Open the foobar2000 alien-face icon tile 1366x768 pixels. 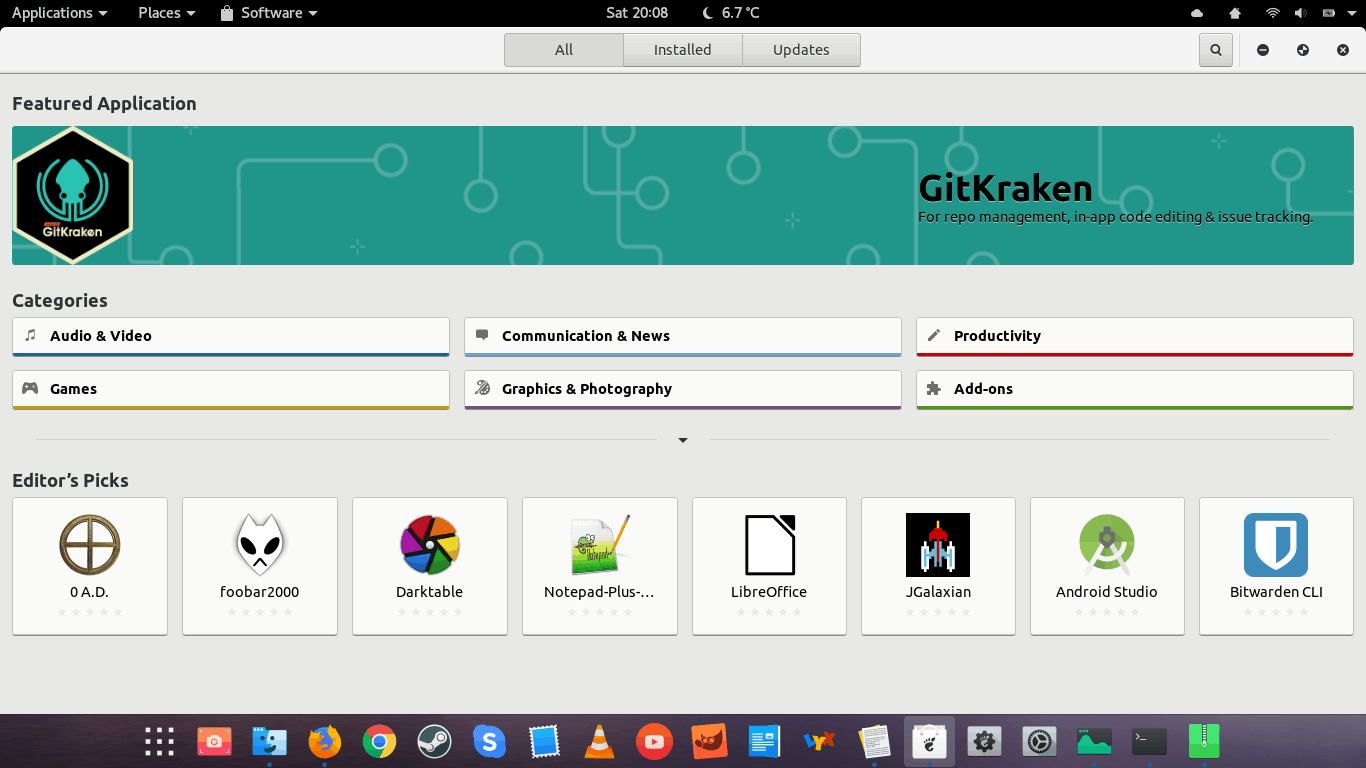[x=260, y=566]
